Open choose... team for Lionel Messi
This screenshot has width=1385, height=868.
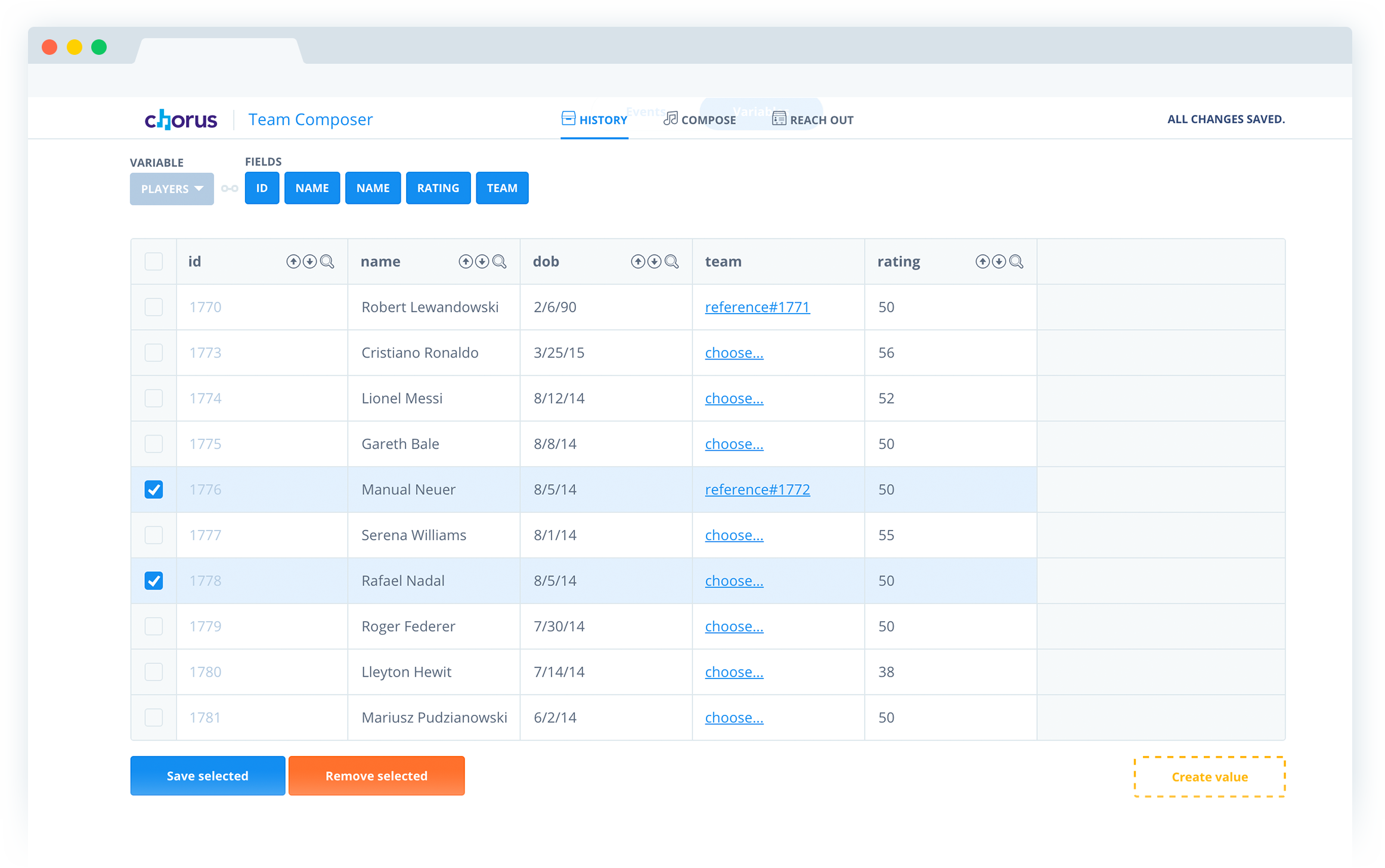734,398
